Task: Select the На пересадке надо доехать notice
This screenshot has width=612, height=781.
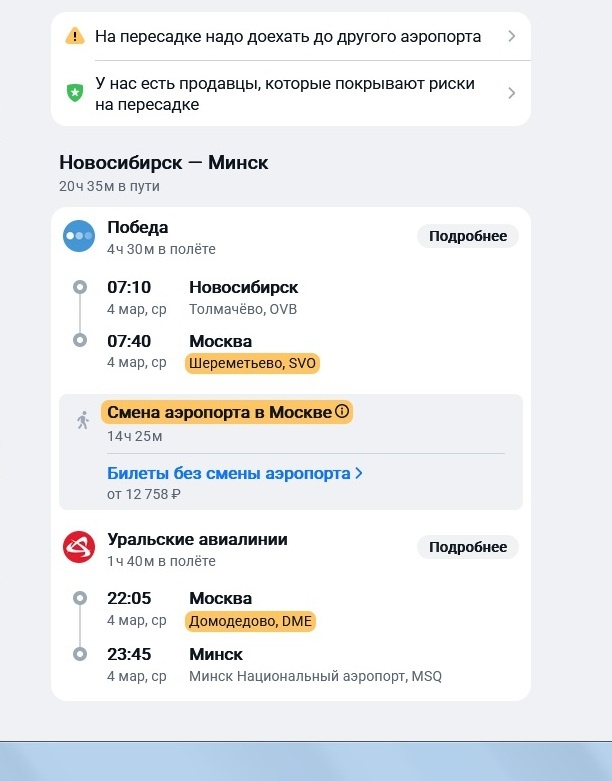Action: pos(291,36)
